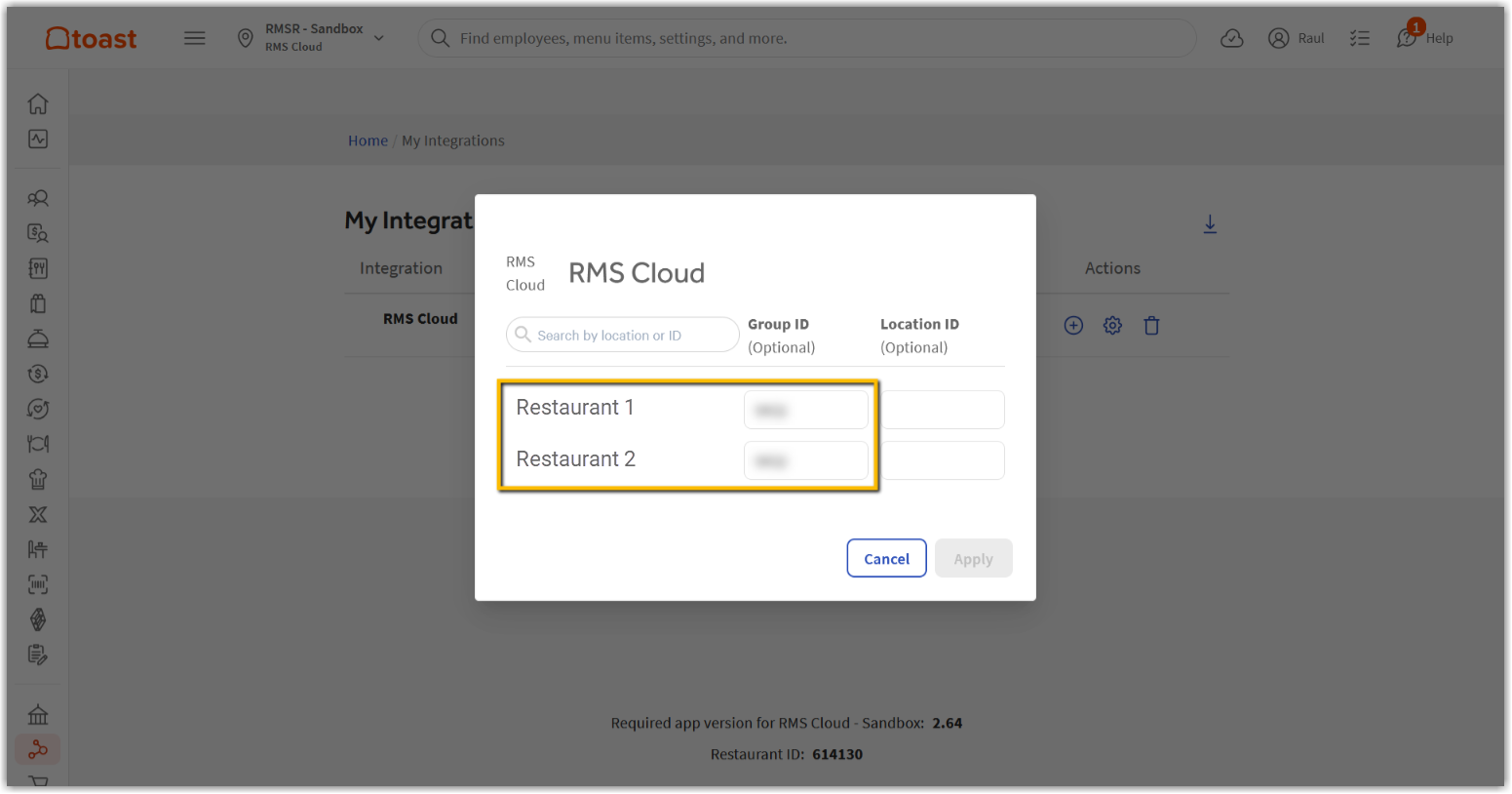Open the takeout bag sidebar icon

coord(38,303)
